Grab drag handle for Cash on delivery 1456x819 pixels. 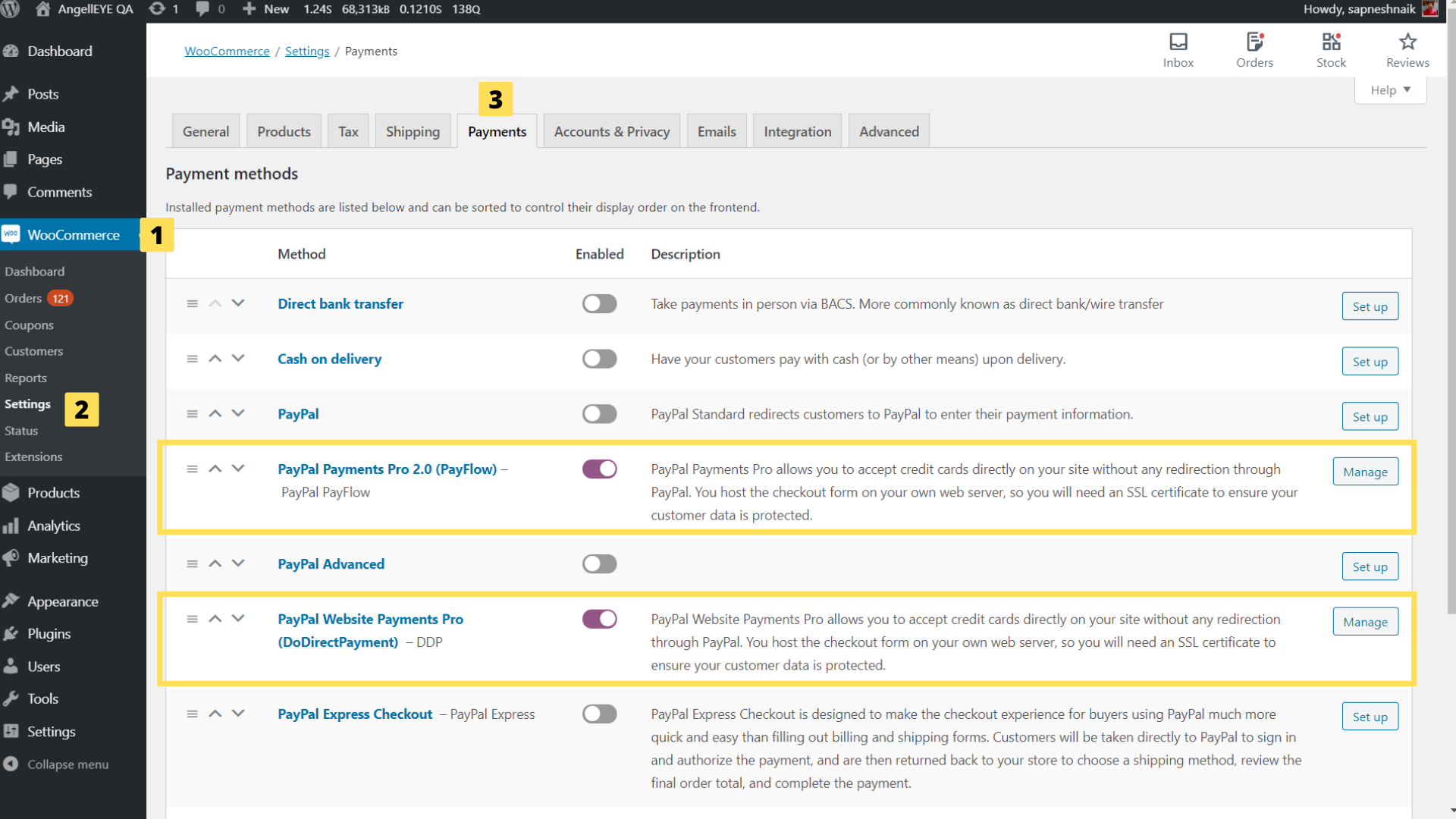coord(192,359)
